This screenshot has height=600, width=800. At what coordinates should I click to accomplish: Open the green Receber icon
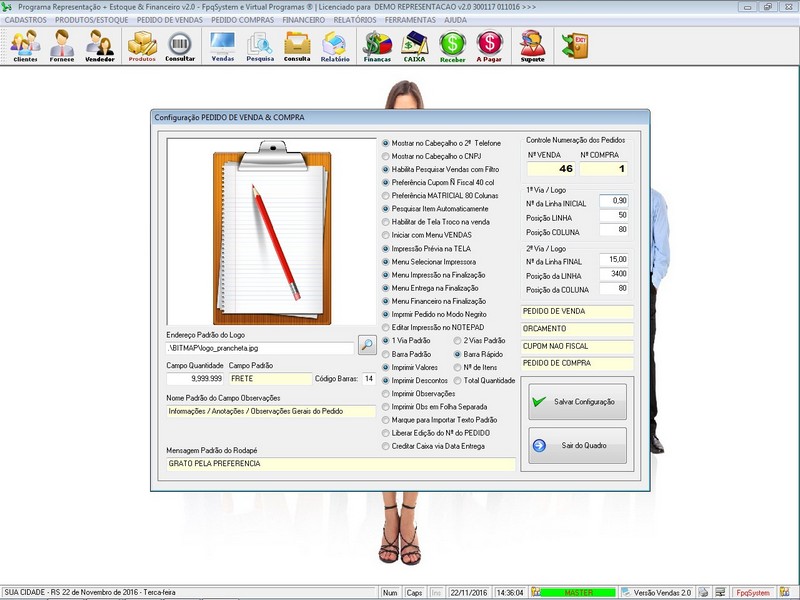point(453,45)
